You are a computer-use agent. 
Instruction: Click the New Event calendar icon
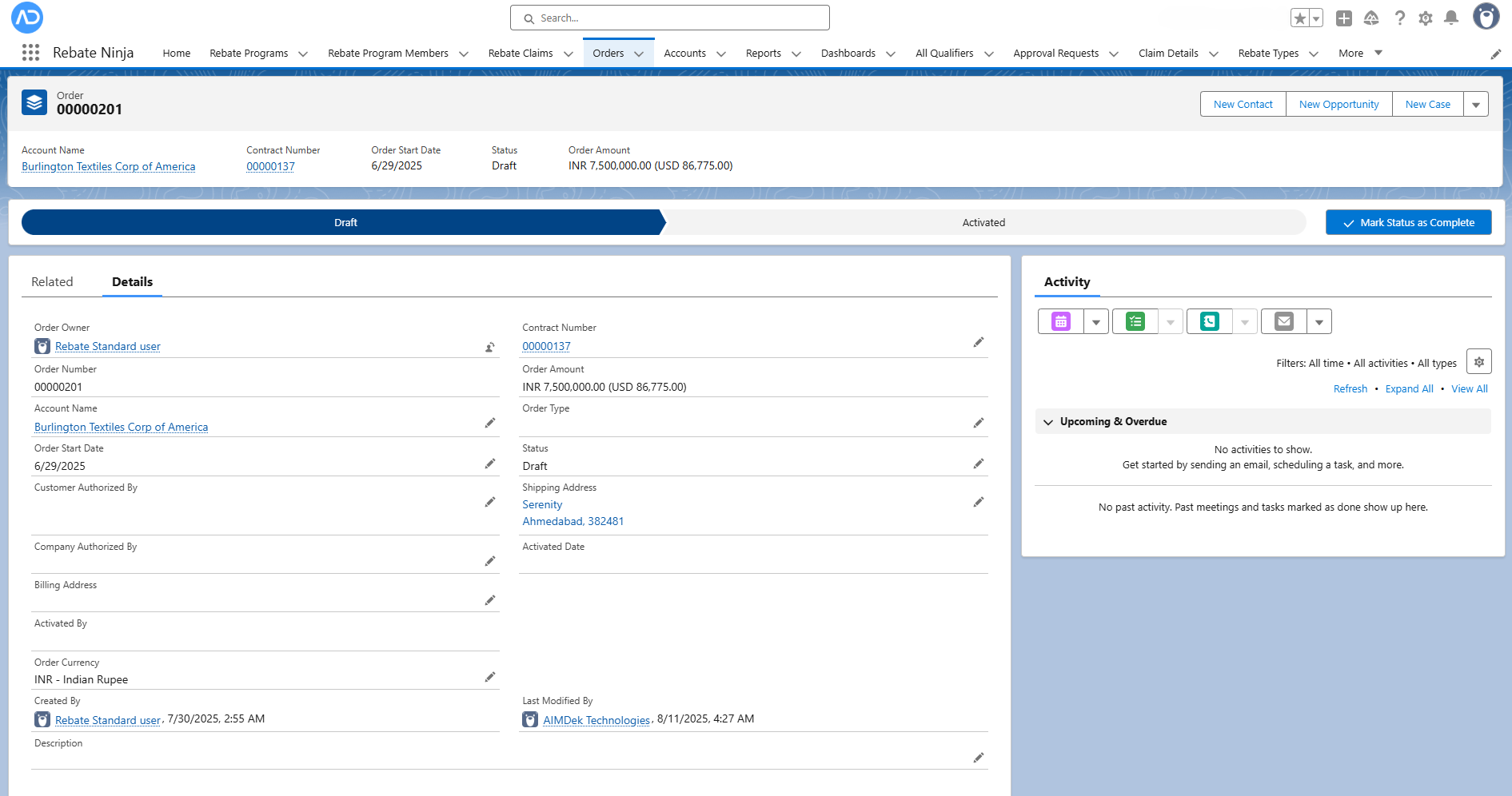point(1060,321)
